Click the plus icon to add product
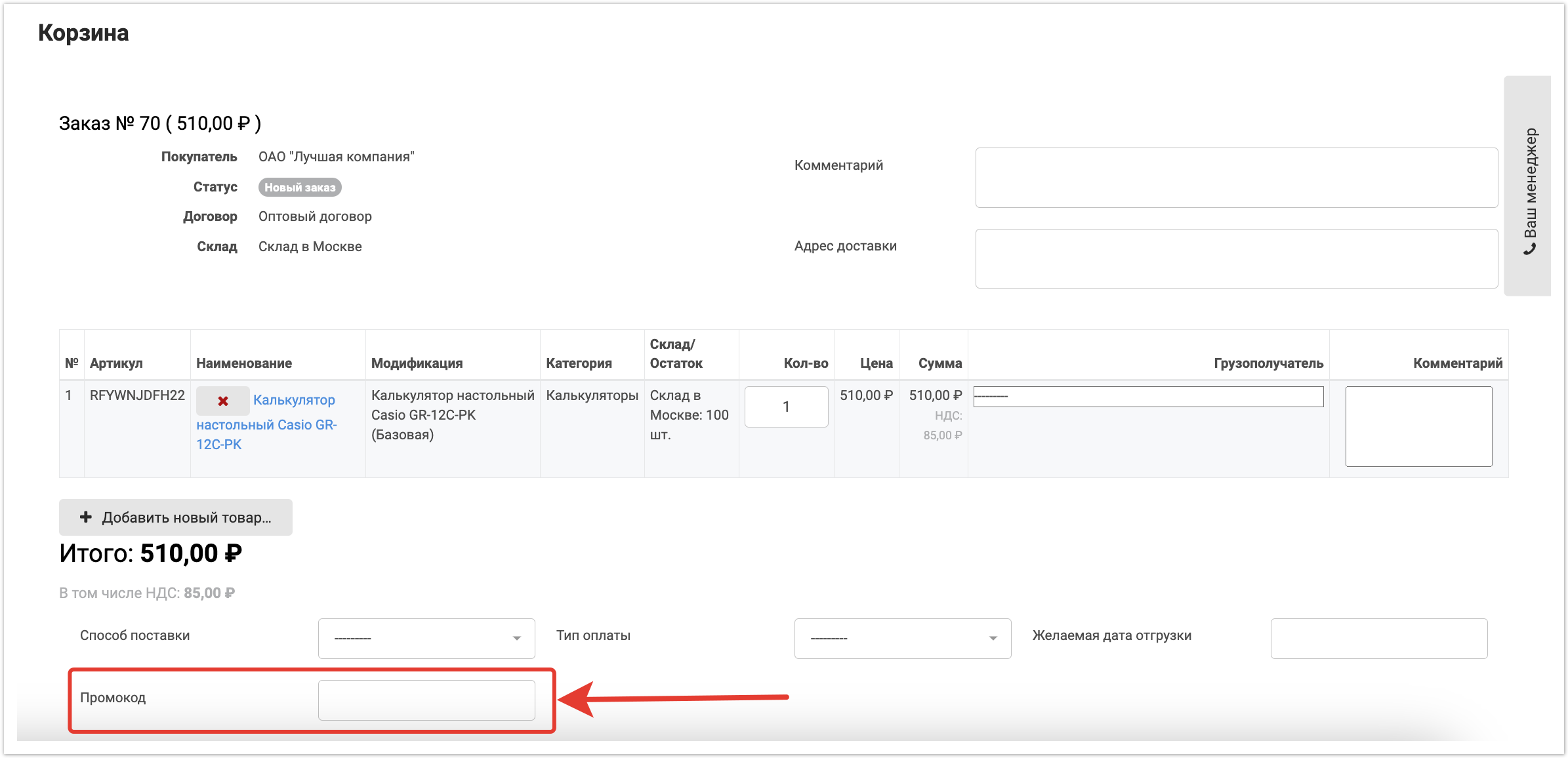Screen dimensions: 1568x758 coord(85,517)
